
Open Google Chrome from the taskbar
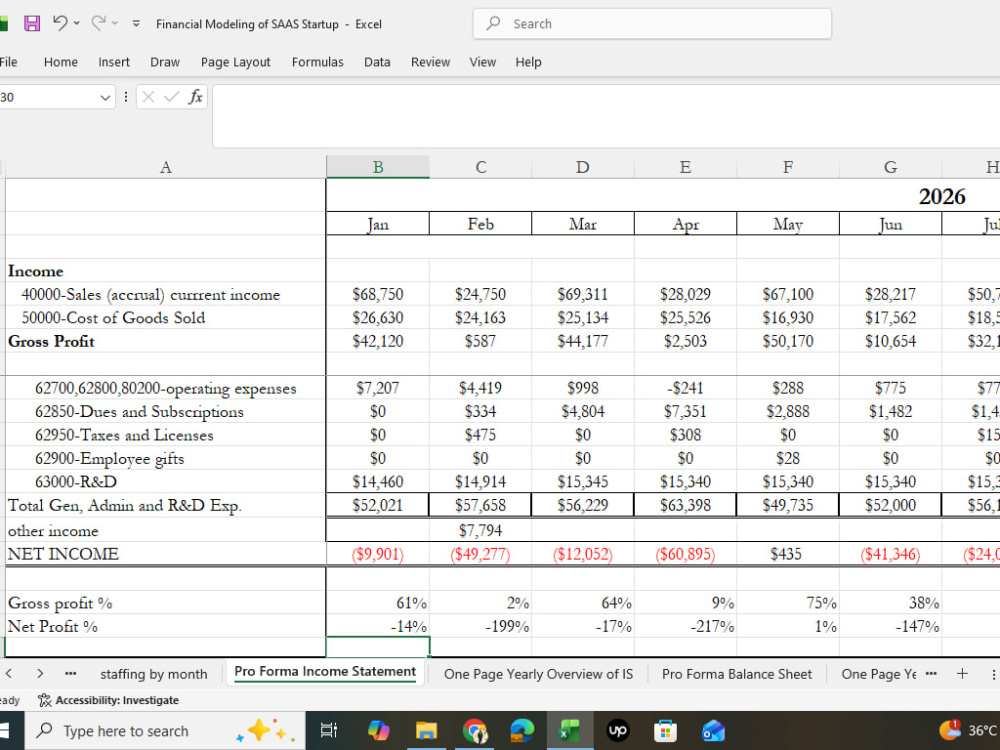pyautogui.click(x=474, y=731)
